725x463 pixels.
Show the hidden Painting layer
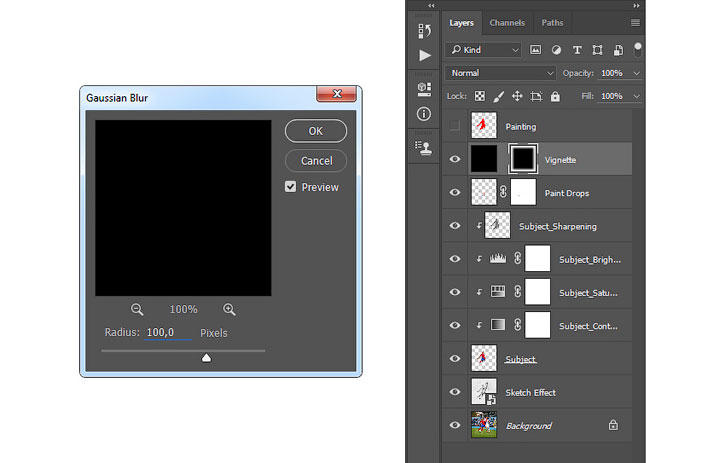coord(455,125)
